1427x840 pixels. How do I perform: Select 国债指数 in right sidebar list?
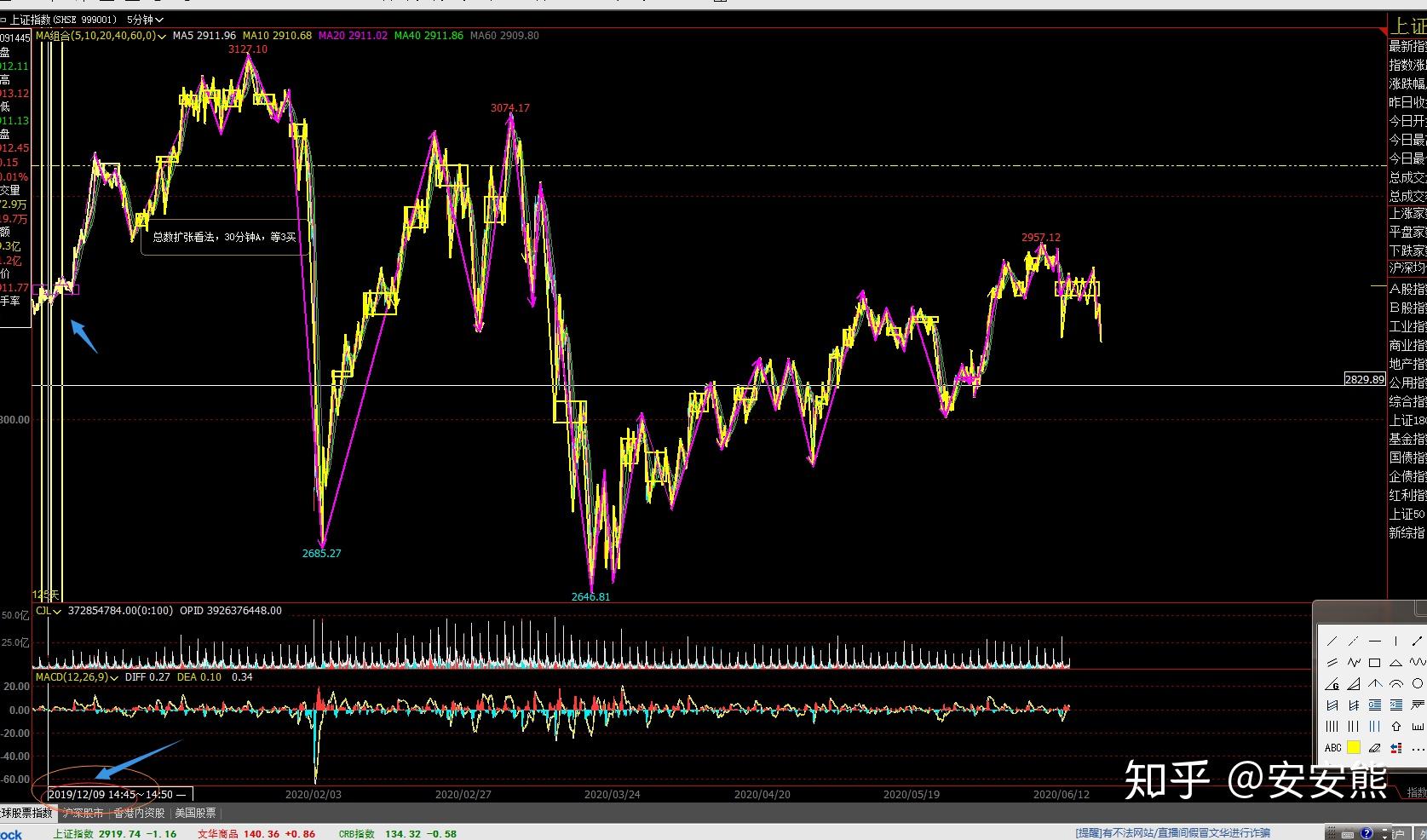1407,457
